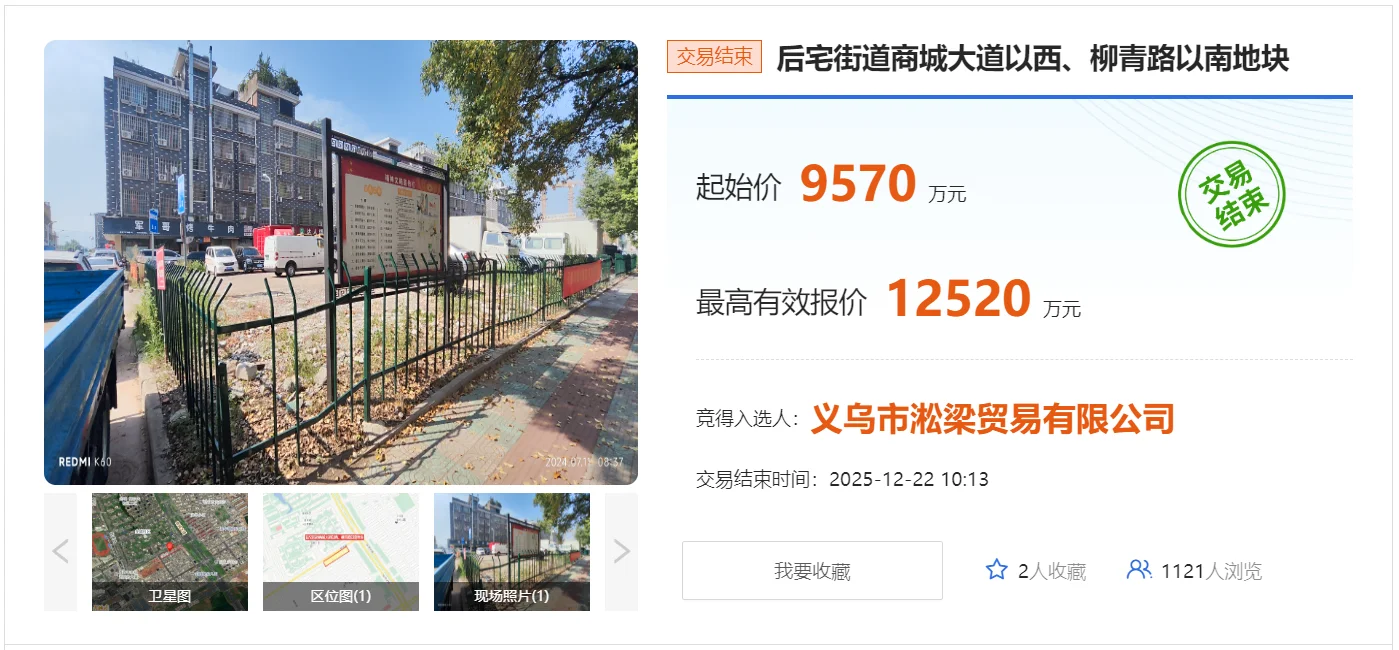1399x650 pixels.
Task: Click the land parcel title heading
Action: (1033, 58)
